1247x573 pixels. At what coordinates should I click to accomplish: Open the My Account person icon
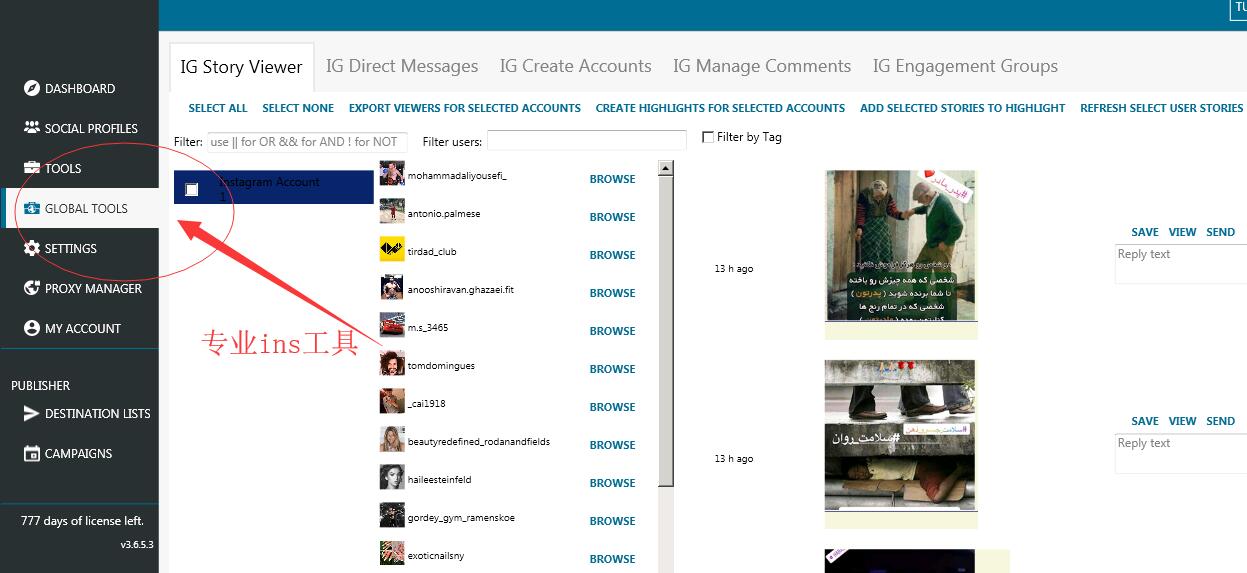(x=32, y=328)
